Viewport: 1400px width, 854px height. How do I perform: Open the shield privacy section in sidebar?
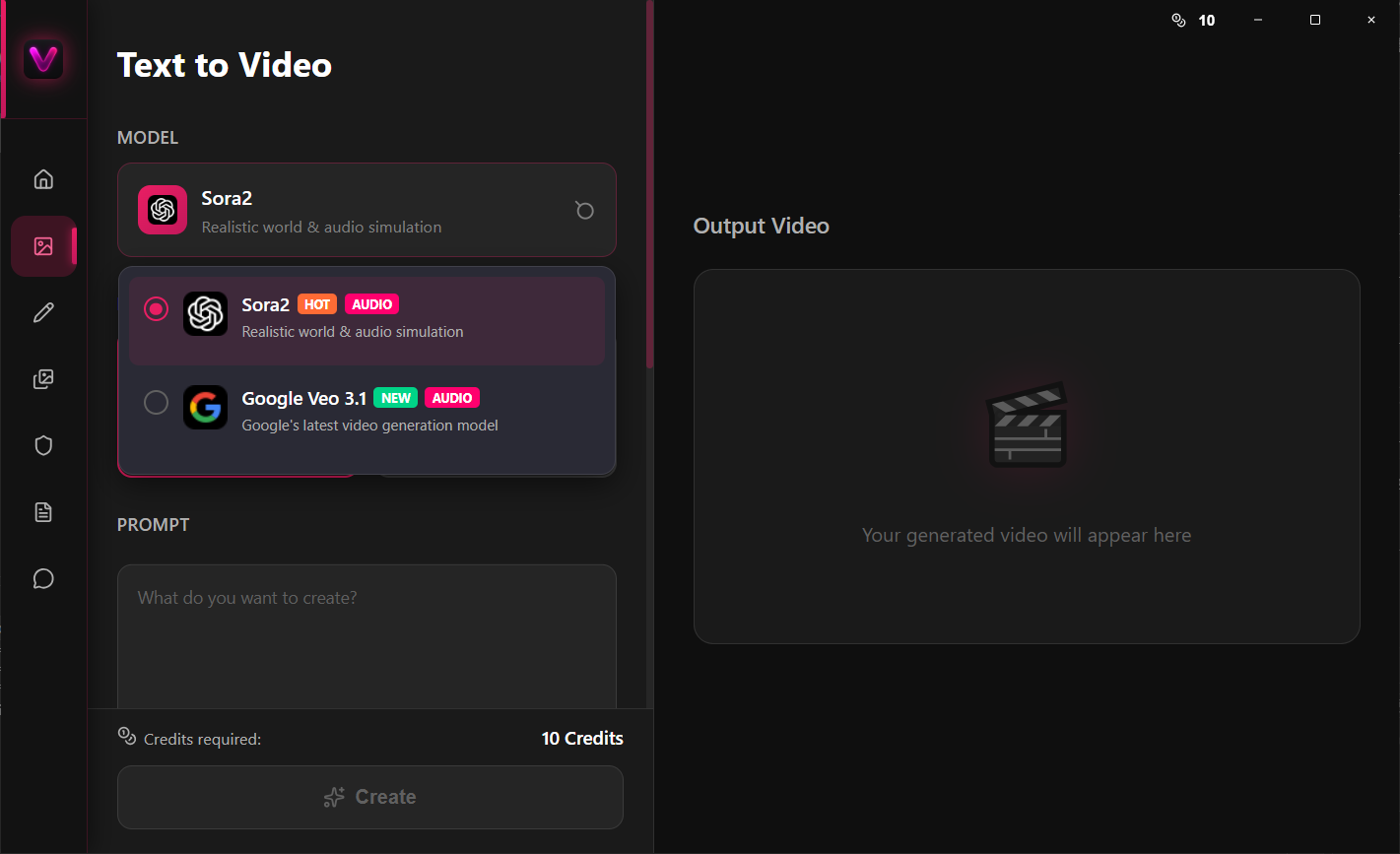click(43, 445)
